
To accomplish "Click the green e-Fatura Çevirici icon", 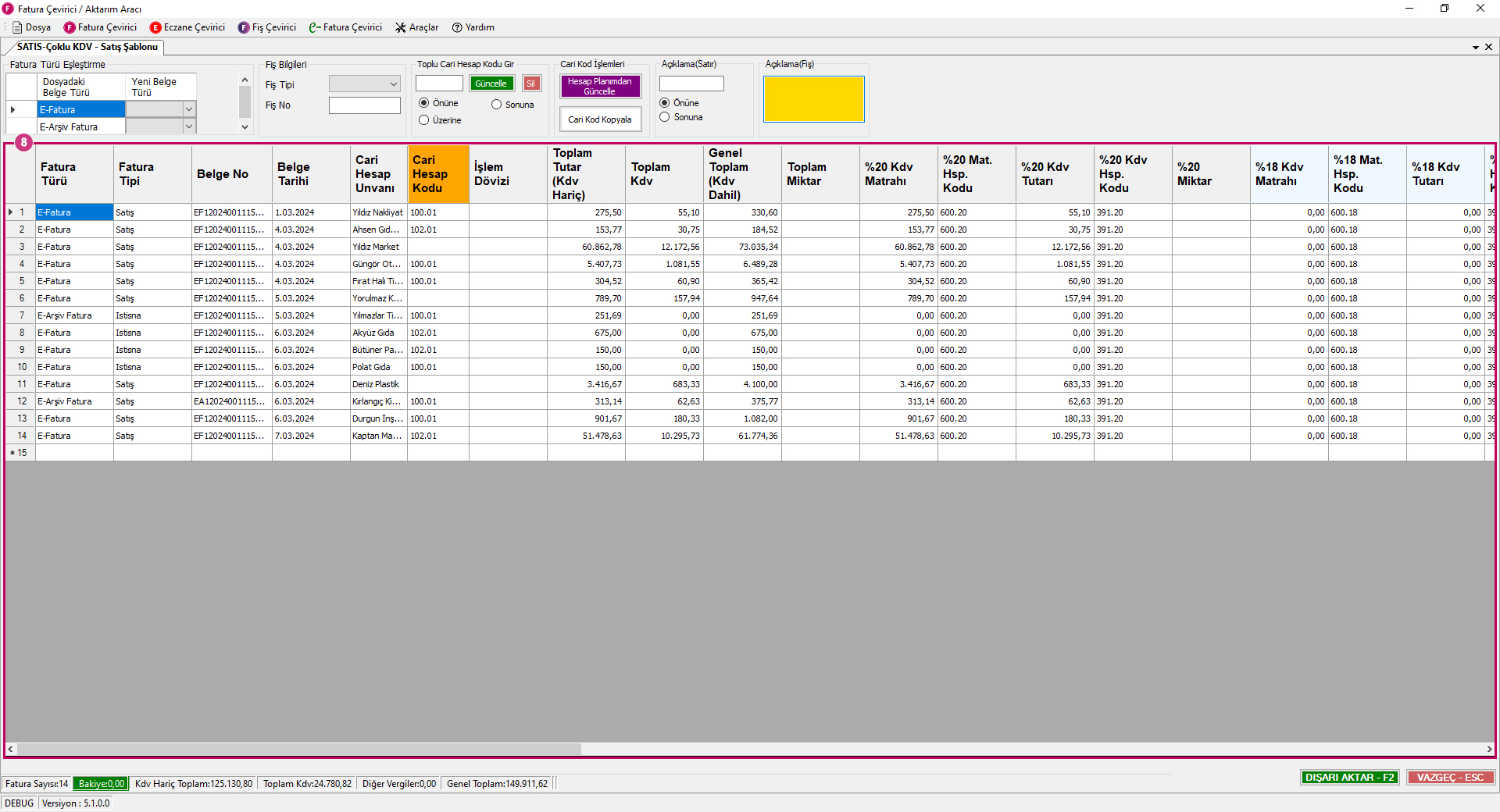I will [x=314, y=27].
